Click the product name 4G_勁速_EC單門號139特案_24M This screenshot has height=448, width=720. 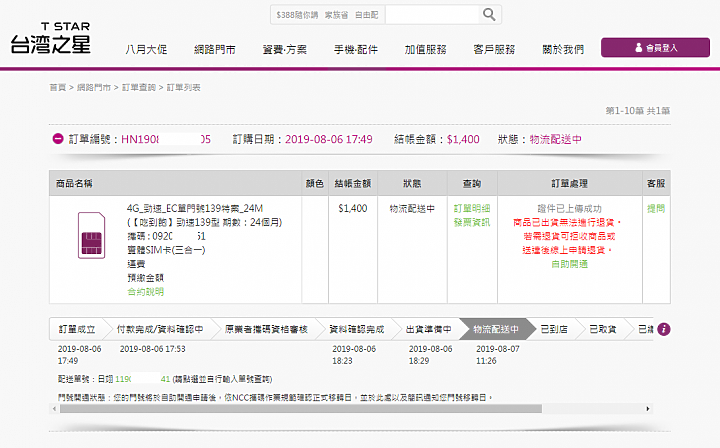(195, 208)
